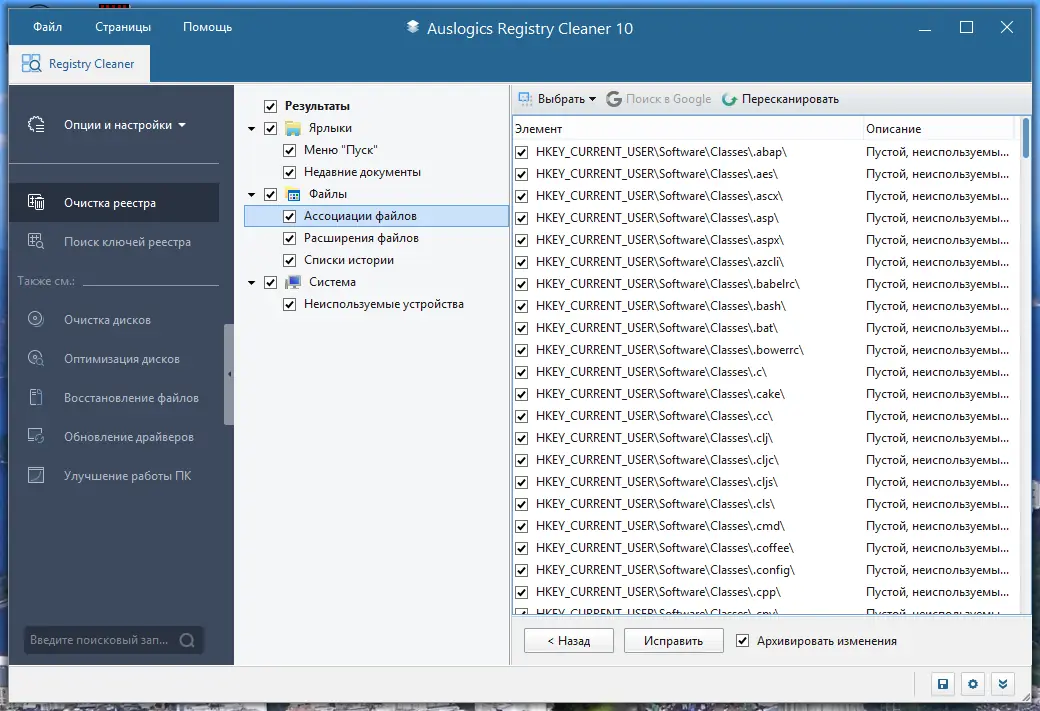Viewport: 1040px width, 711px height.
Task: Click Поиск в Google toolbar button
Action: pyautogui.click(x=658, y=99)
